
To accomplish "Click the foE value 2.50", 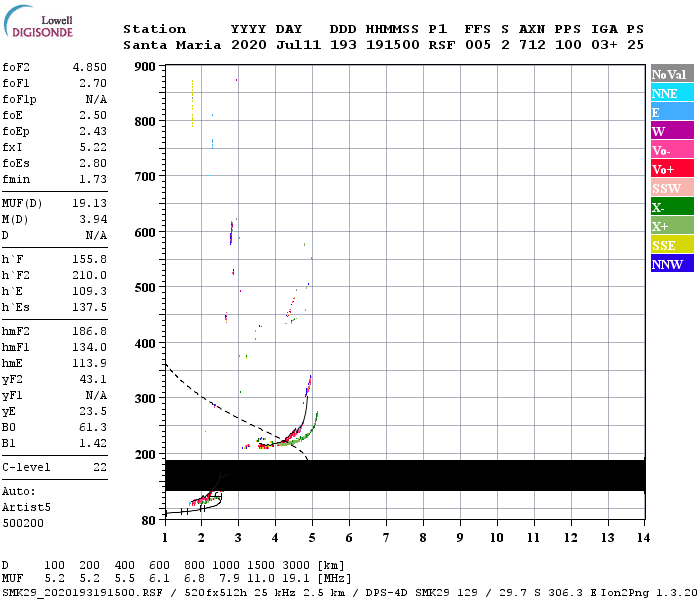I will pyautogui.click(x=93, y=115).
